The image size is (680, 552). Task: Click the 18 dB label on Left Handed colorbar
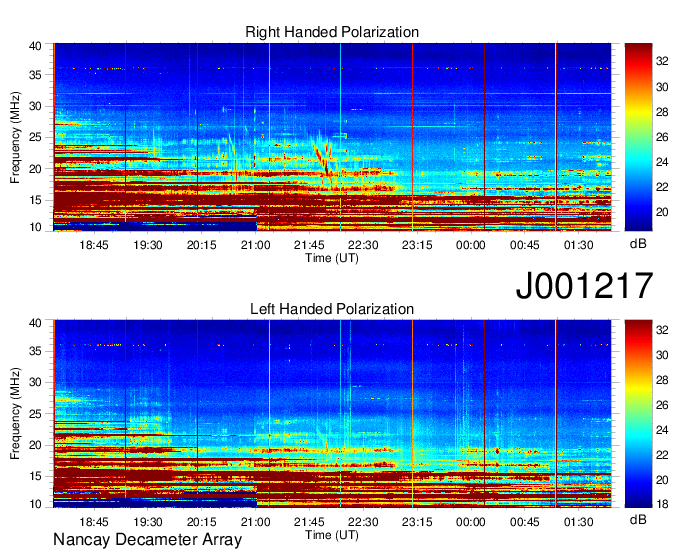click(x=662, y=504)
